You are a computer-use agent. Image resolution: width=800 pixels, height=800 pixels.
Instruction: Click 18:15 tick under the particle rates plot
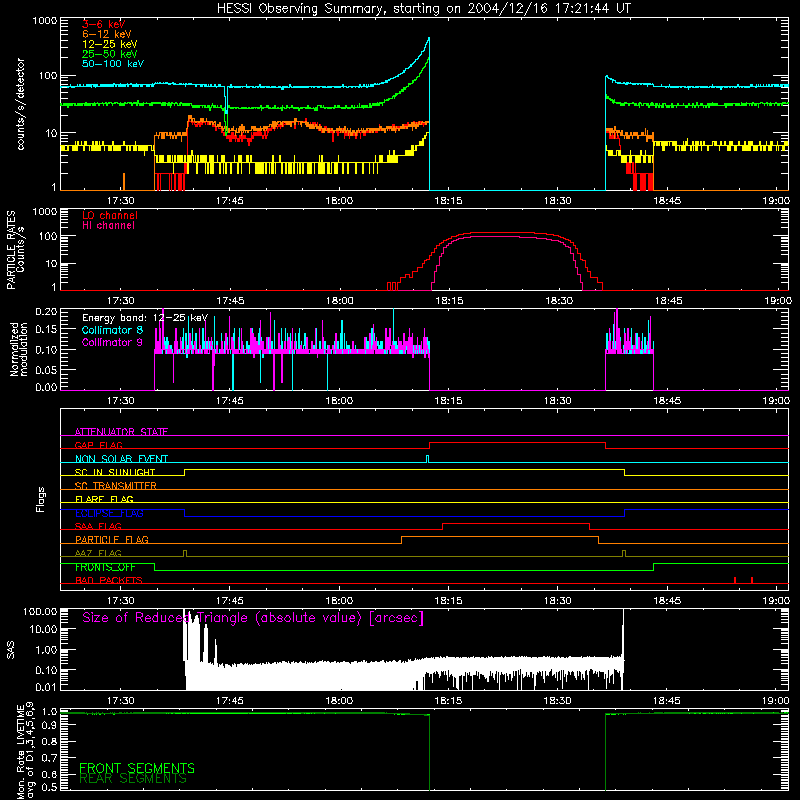(x=449, y=301)
